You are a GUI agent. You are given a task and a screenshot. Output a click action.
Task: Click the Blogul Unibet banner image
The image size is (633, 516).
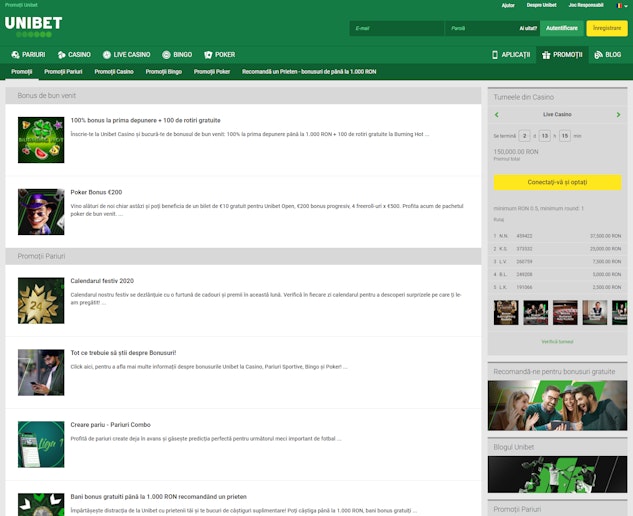coord(558,474)
